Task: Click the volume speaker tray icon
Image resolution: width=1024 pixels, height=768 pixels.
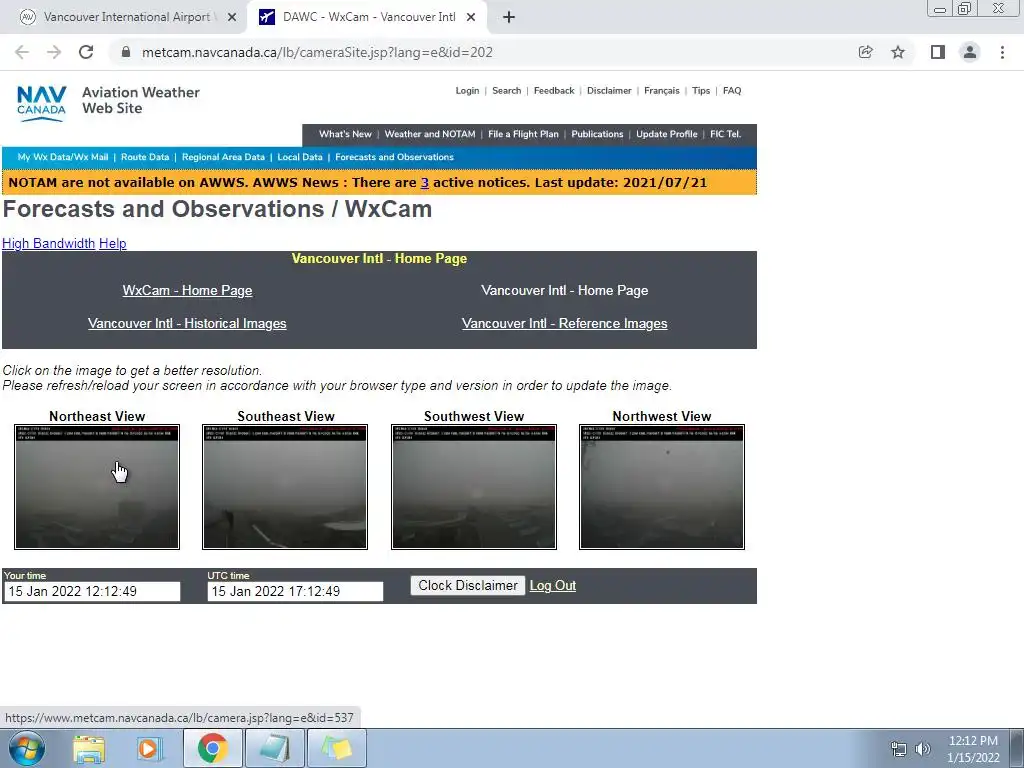Action: coord(923,749)
